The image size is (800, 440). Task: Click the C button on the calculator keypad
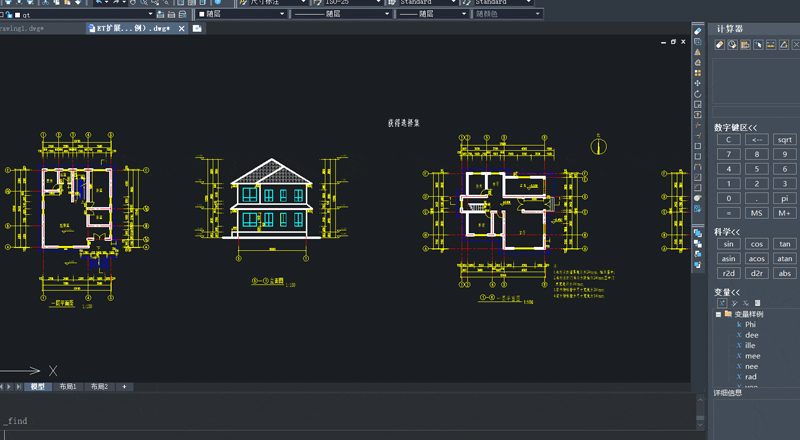tap(729, 139)
